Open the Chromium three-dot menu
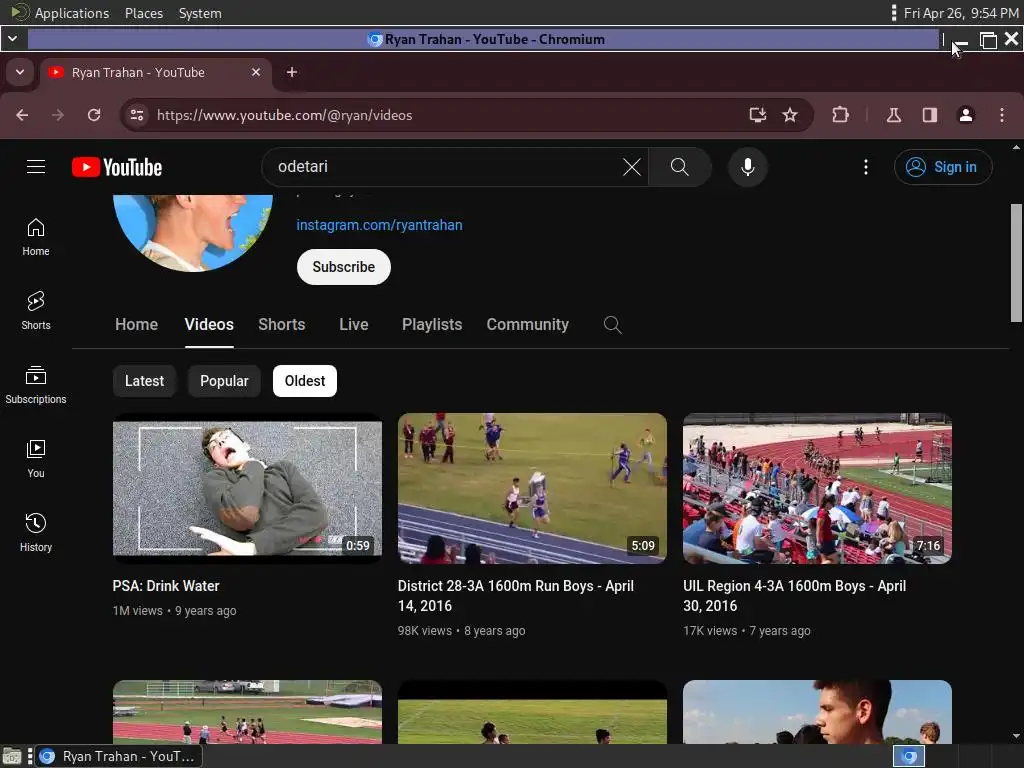Viewport: 1024px width, 768px height. pyautogui.click(x=1002, y=116)
